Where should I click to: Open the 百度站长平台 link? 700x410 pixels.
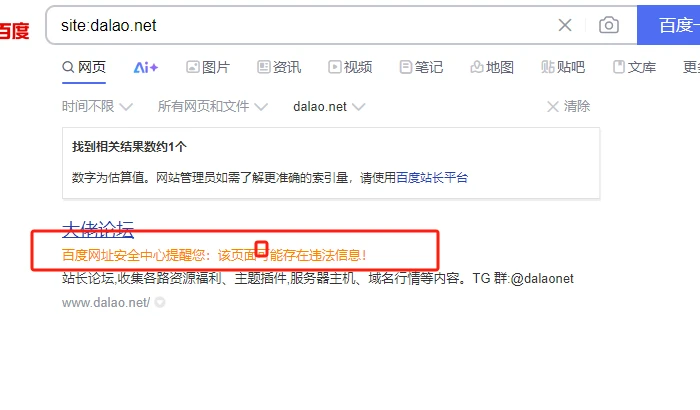click(x=432, y=178)
